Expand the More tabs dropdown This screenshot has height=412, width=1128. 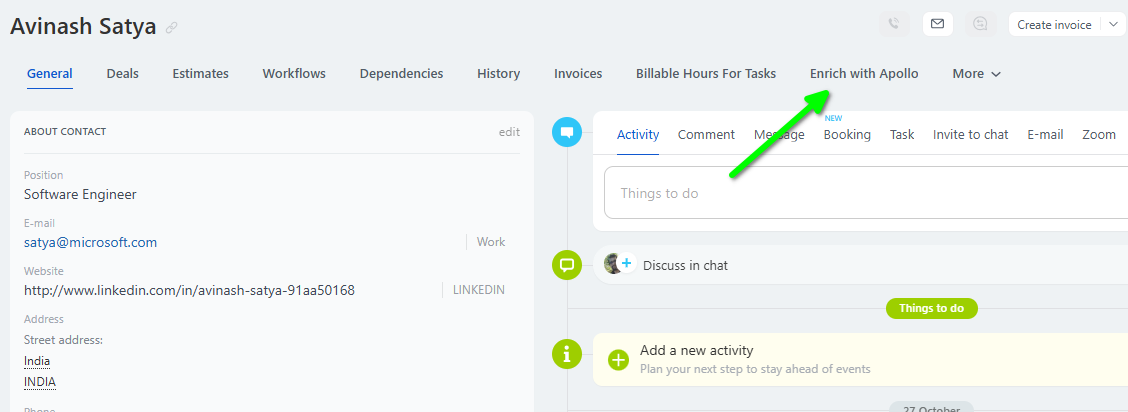click(976, 74)
